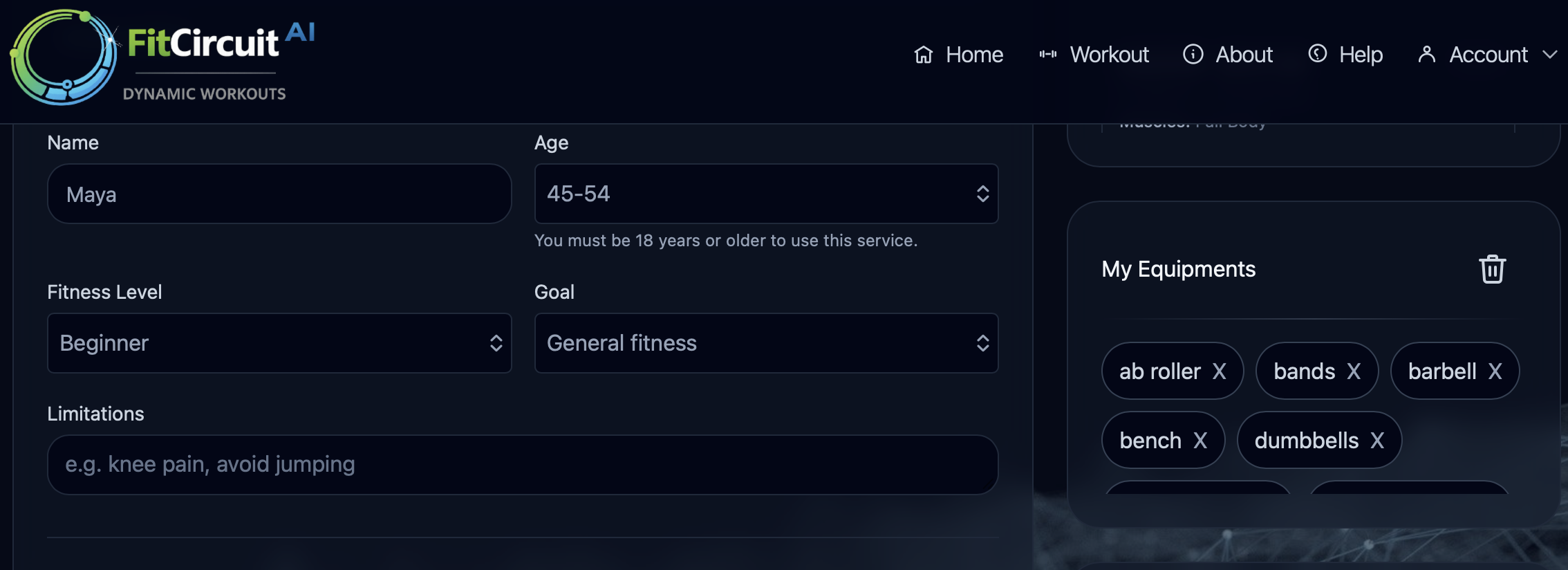1568x570 pixels.
Task: Remove bands equipment tag
Action: [1354, 371]
